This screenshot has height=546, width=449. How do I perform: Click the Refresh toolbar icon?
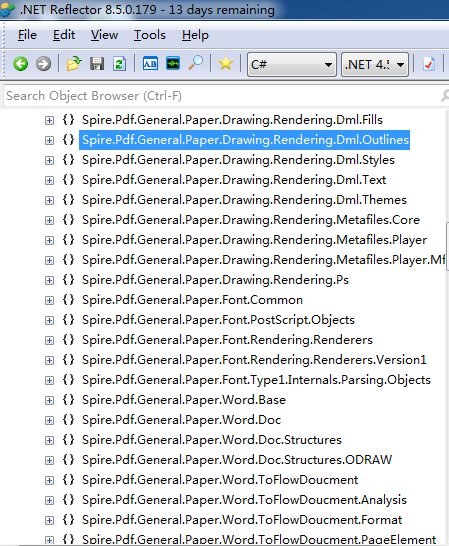119,64
